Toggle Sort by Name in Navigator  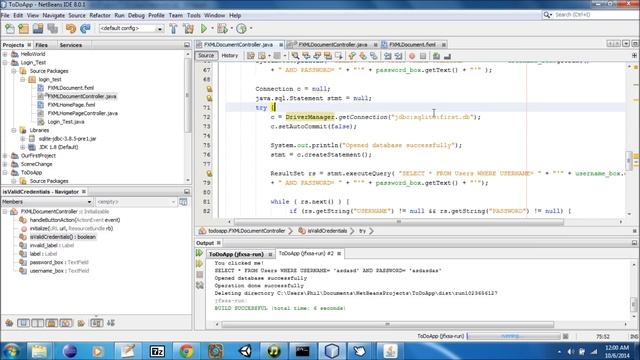(97, 323)
